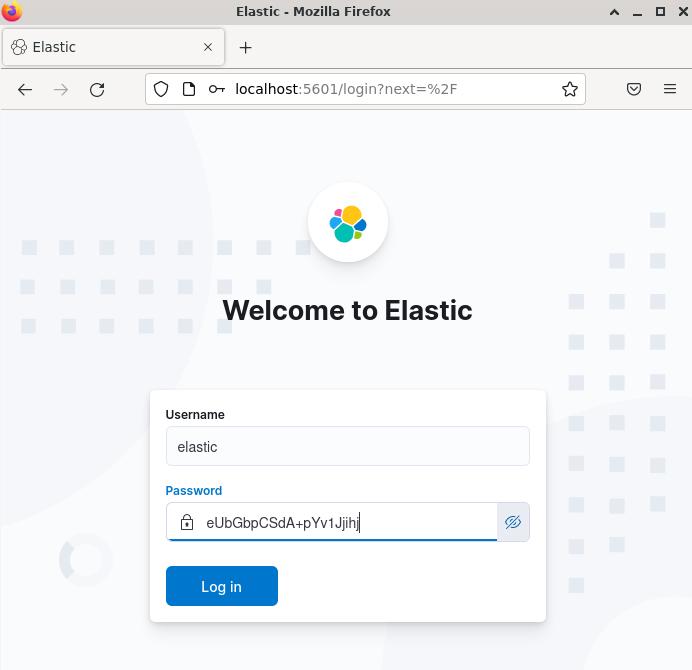Click inside the Password input field

tap(331, 522)
